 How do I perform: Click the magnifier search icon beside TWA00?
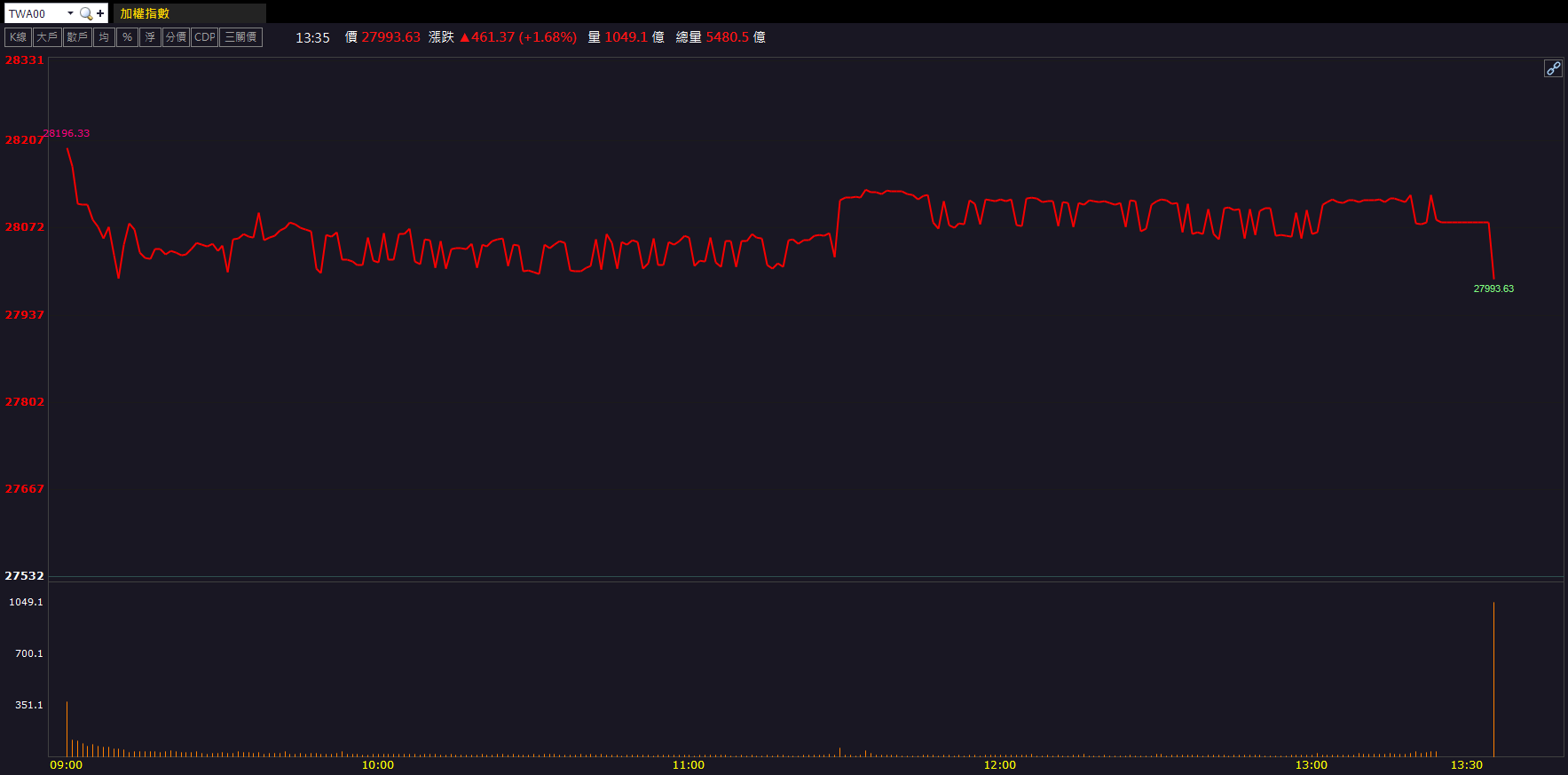(86, 13)
